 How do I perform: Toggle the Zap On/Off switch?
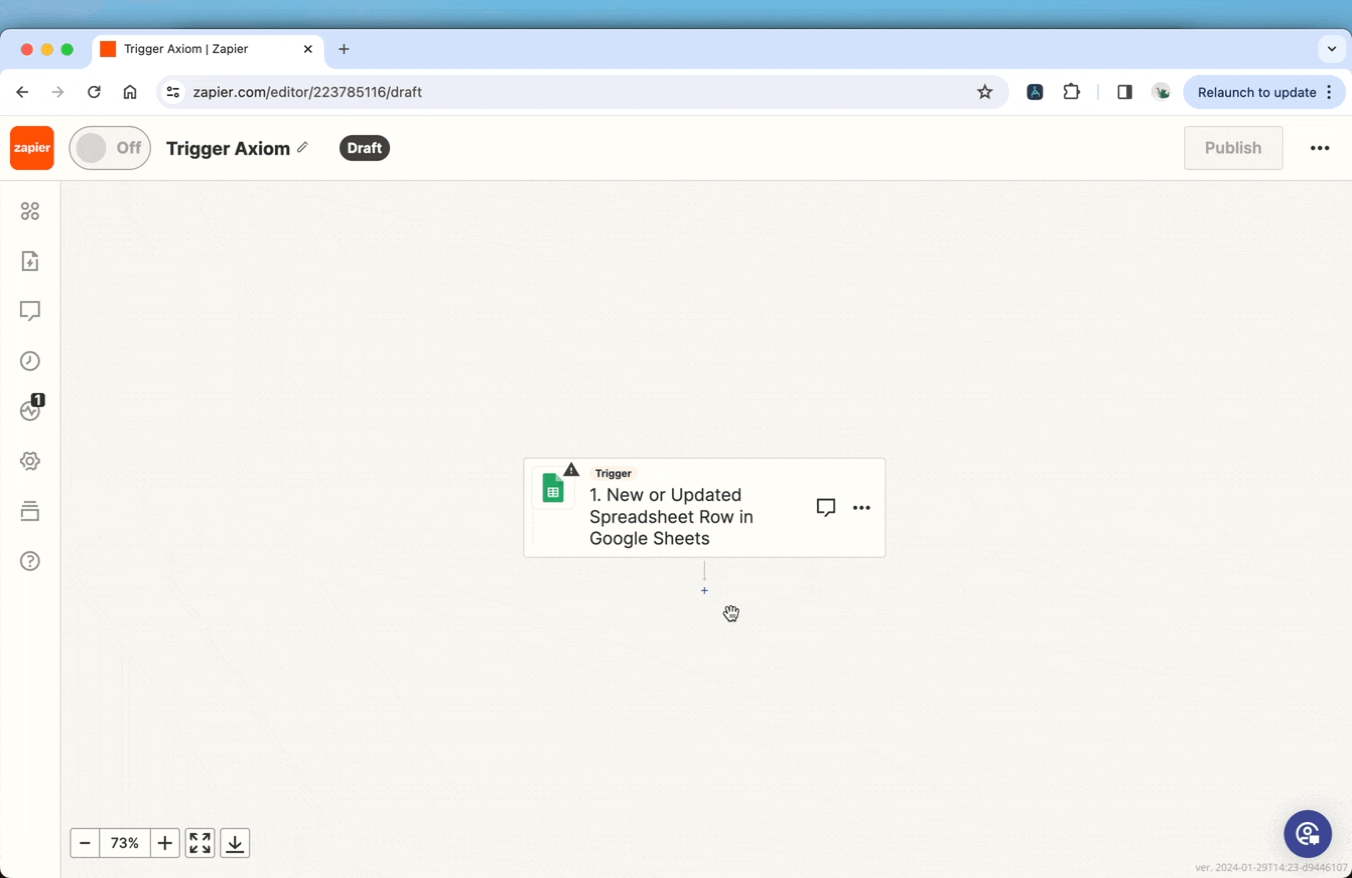[x=110, y=148]
